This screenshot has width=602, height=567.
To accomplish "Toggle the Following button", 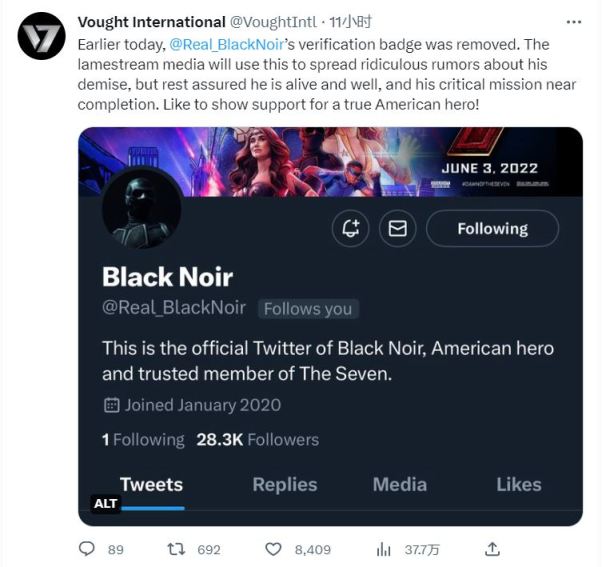I will 492,228.
